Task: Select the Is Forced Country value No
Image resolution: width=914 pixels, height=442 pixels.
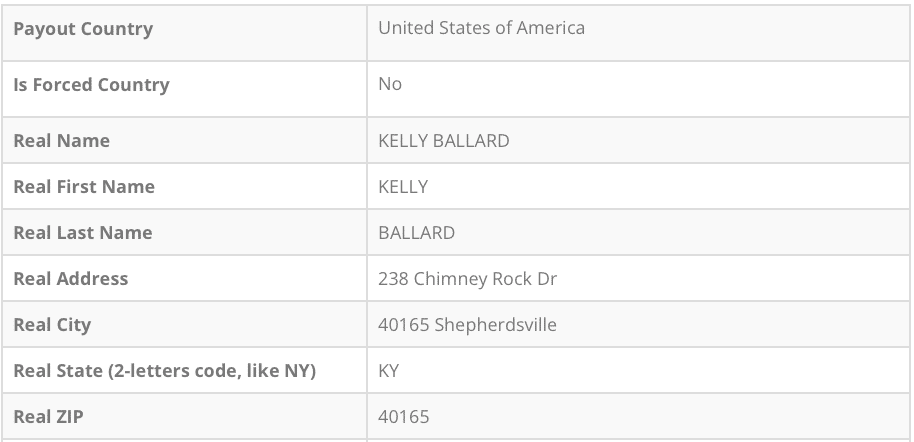Action: coord(390,84)
